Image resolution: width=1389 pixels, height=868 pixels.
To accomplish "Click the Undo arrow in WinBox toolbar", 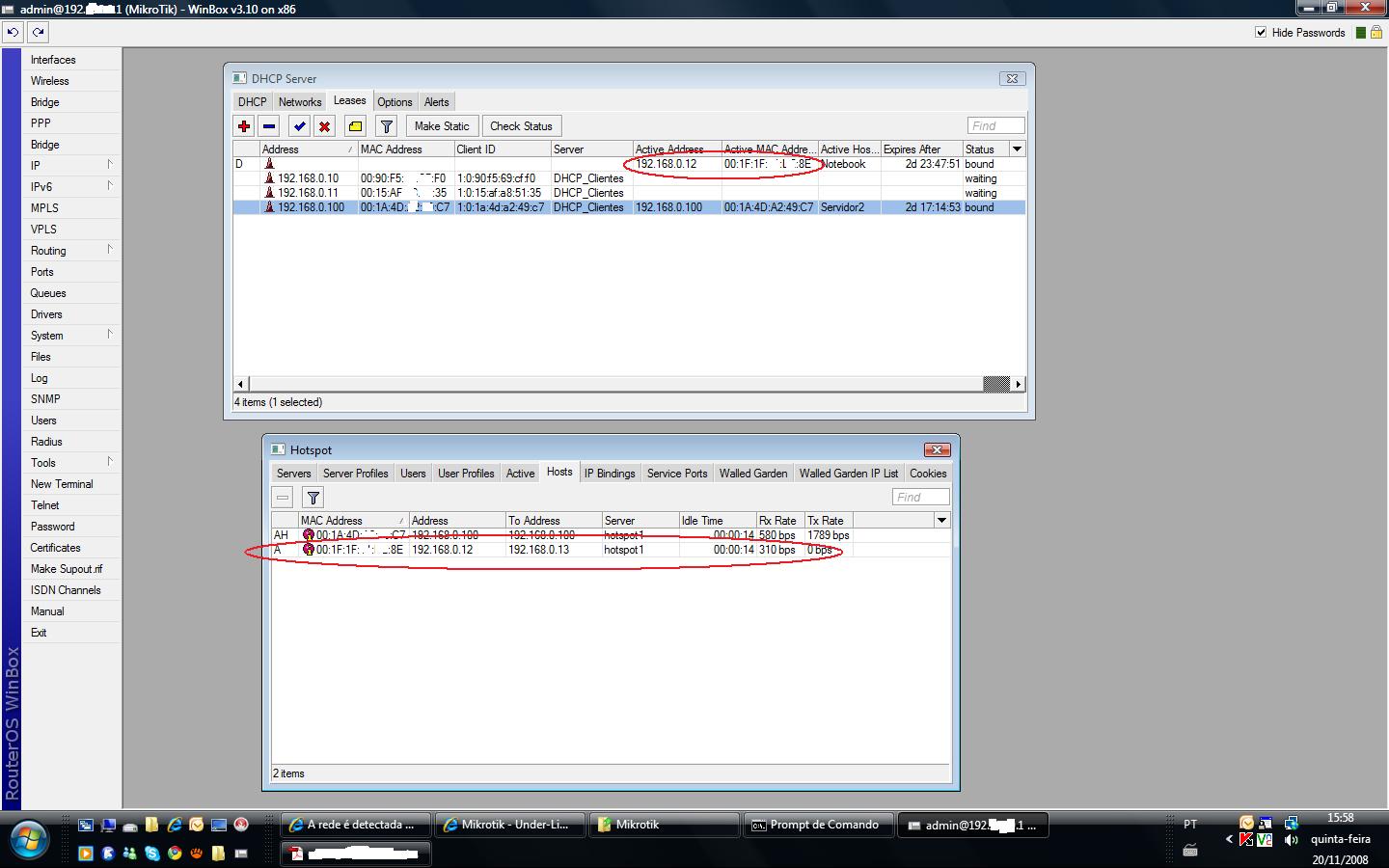I will (x=13, y=32).
